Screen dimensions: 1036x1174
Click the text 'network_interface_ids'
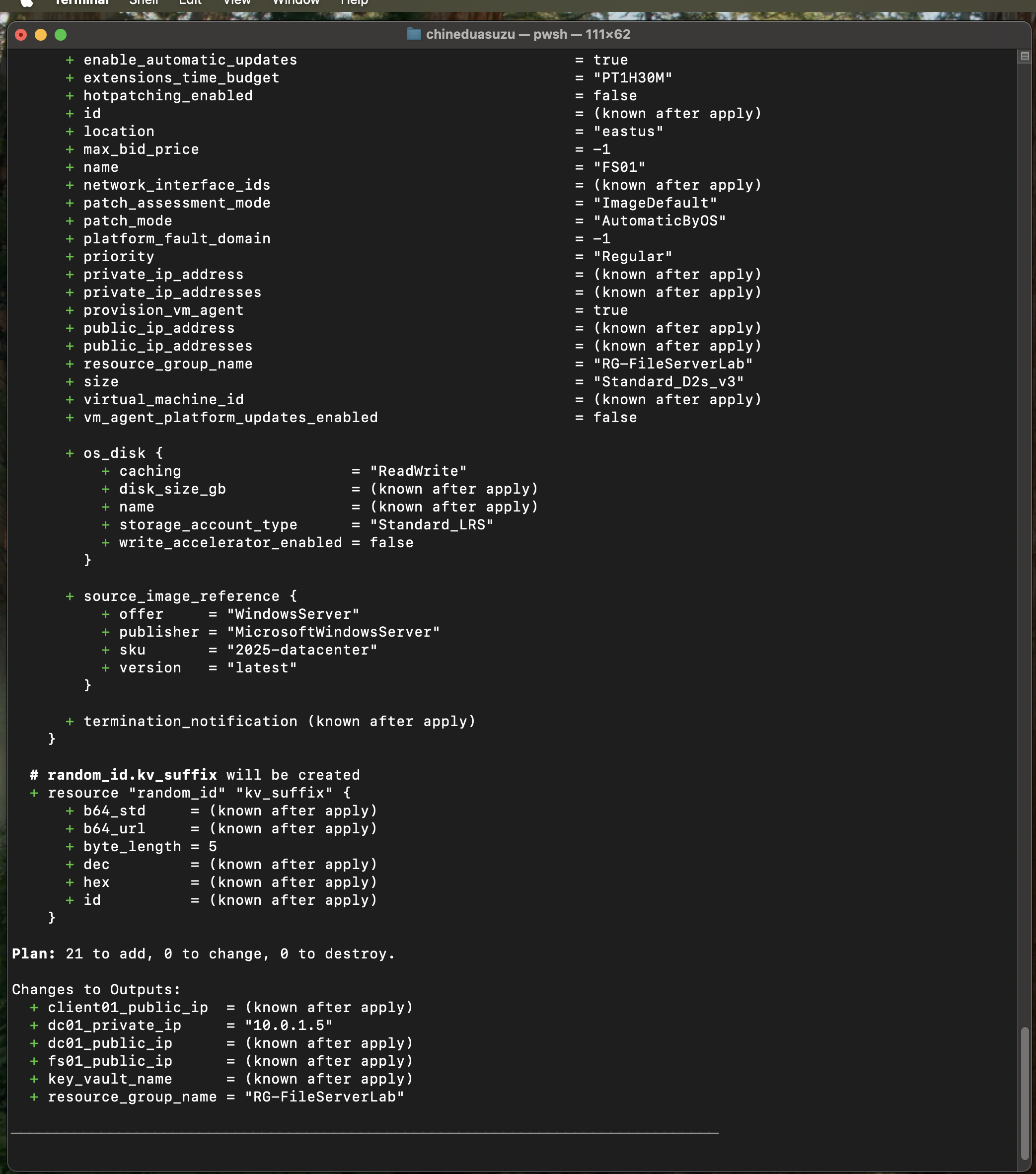177,185
